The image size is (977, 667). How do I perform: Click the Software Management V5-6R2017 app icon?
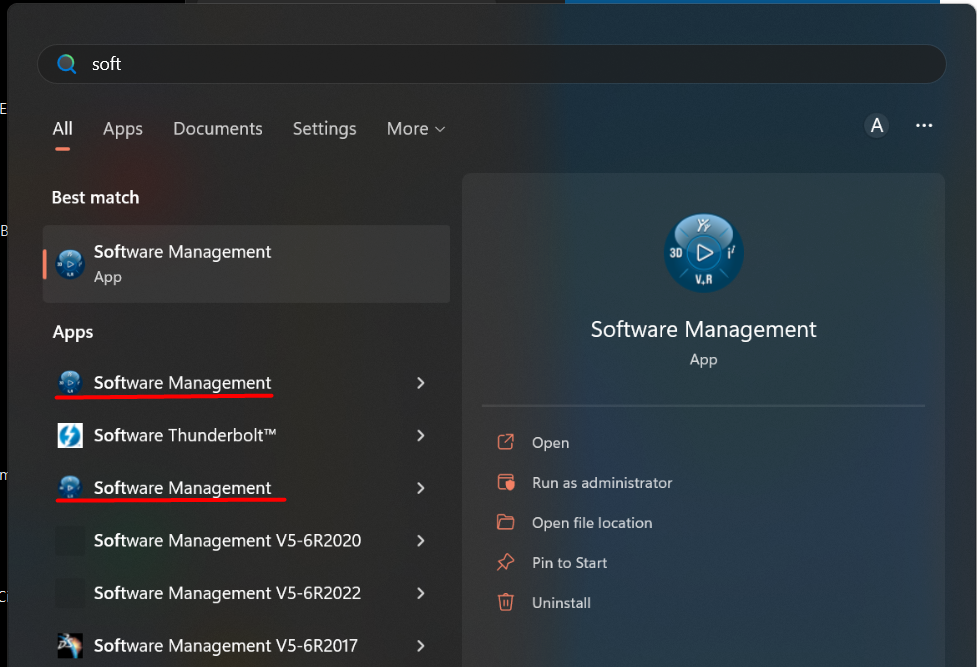point(70,646)
